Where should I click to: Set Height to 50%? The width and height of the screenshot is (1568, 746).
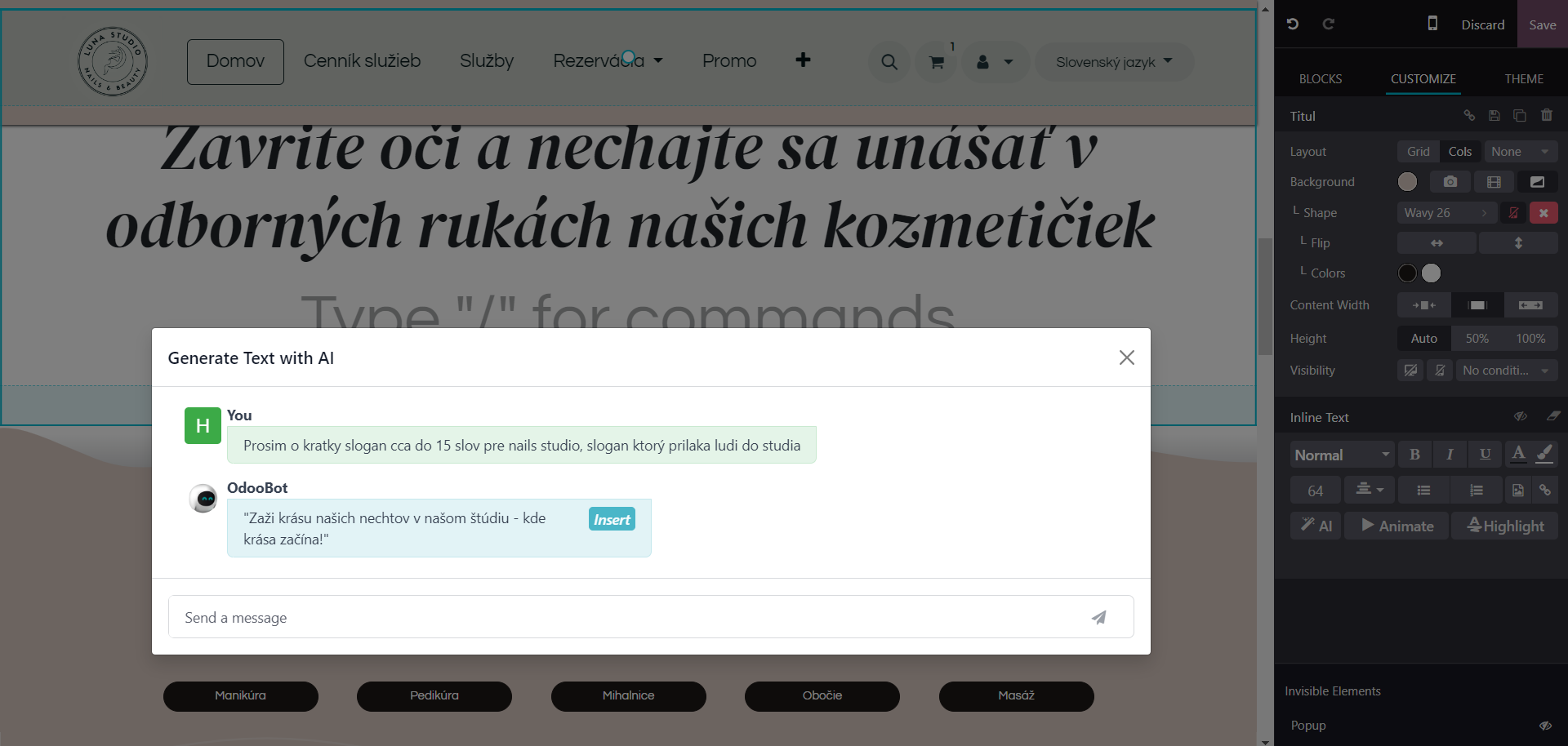click(1477, 339)
